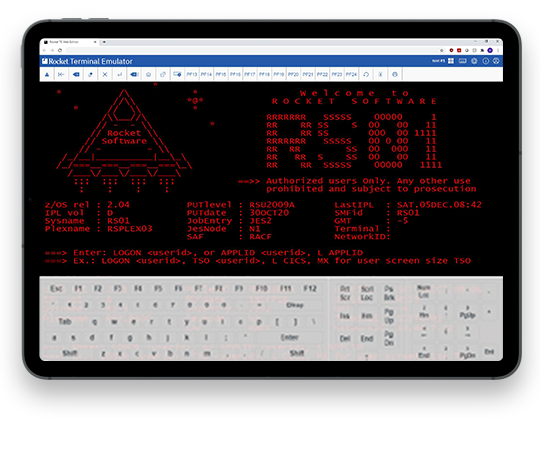Click the first triangle icon in the emulator toolbar
Viewport: 540px width, 452px height.
tap(47, 74)
